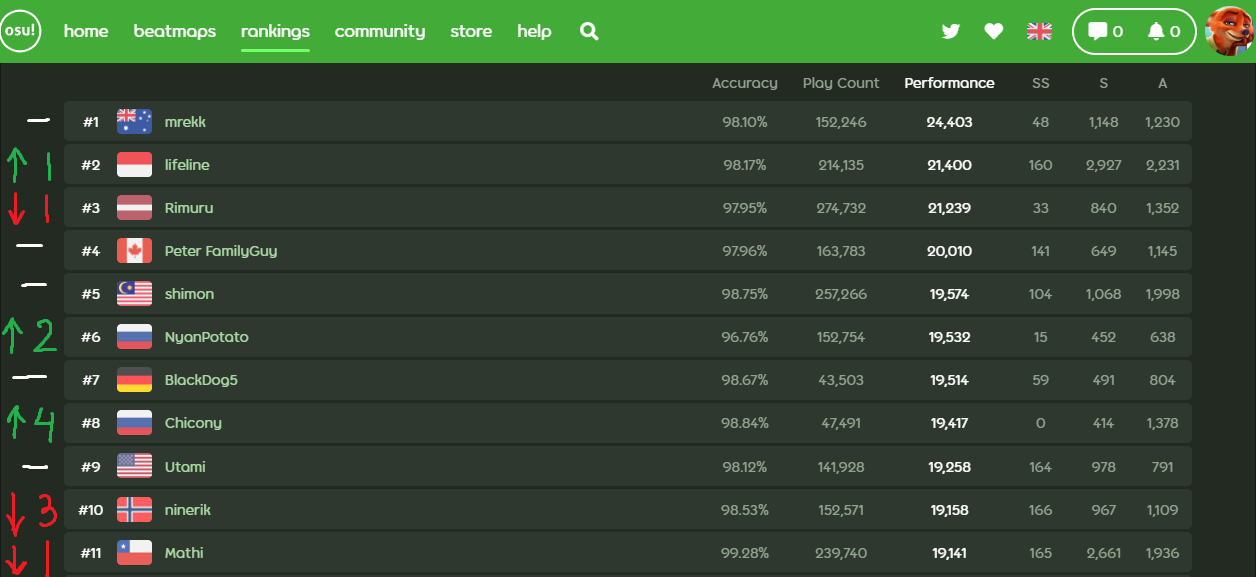Click the SS column header
1256x577 pixels.
point(1041,83)
